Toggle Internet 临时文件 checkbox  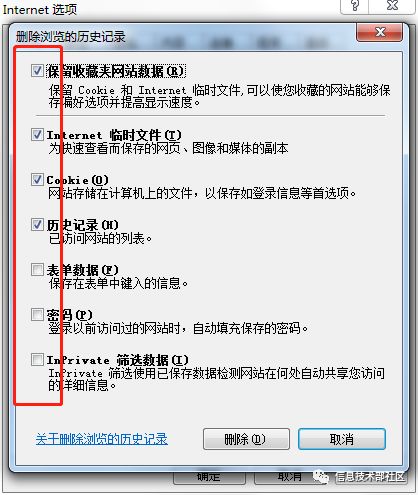[37, 135]
